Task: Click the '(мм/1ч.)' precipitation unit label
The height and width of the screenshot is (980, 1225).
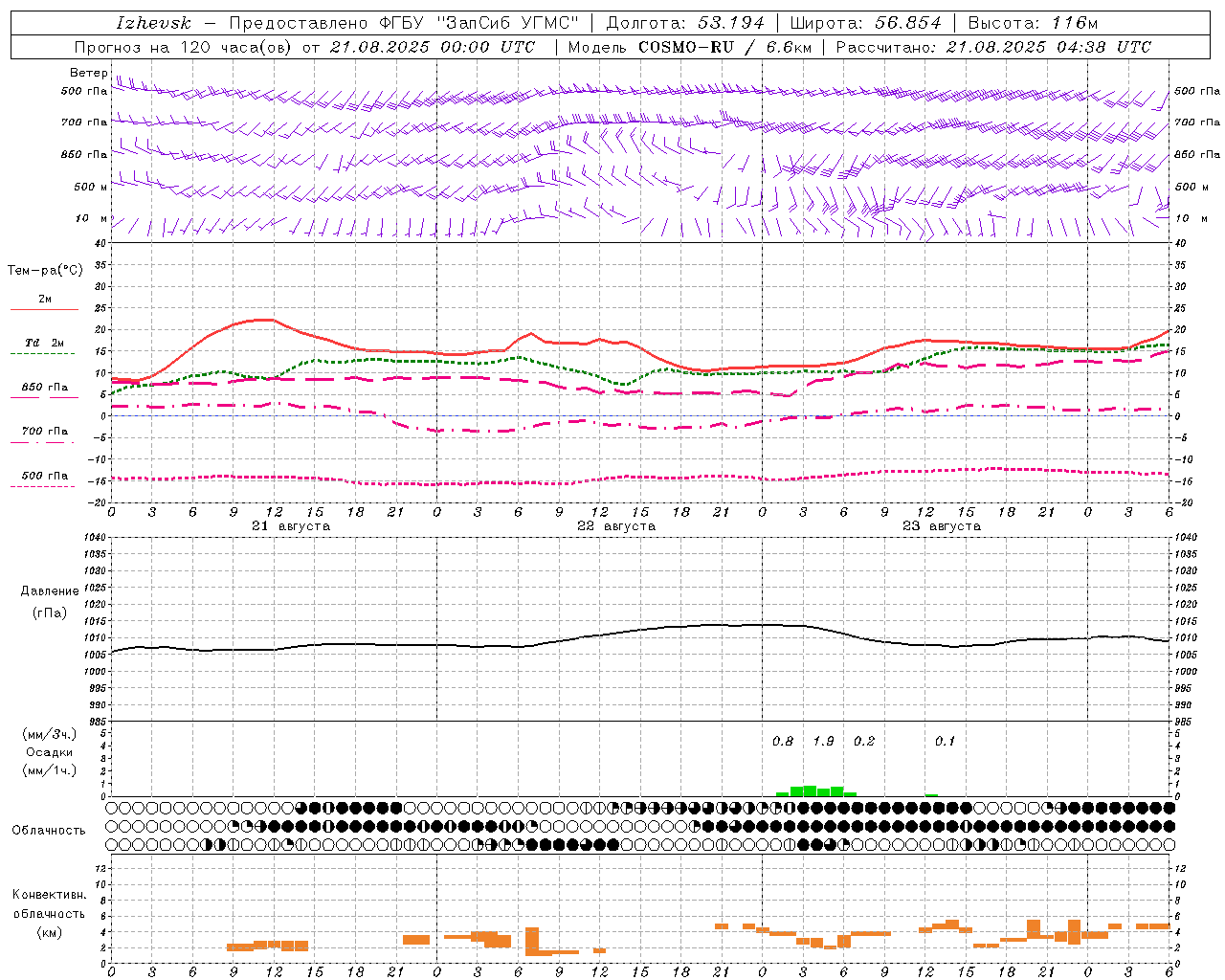Action: click(50, 770)
